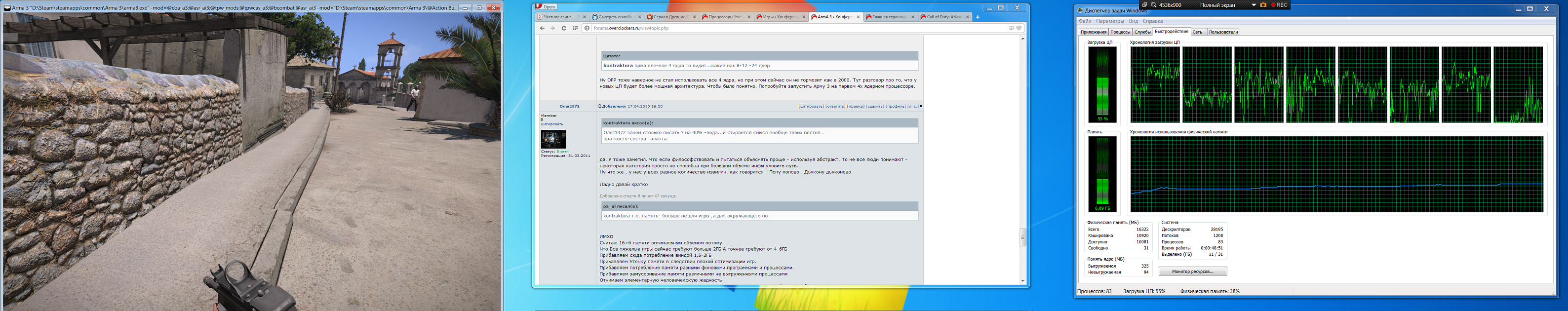The image size is (1568, 311).
Task: Click 'Физическая память: 38%' status text
Action: pyautogui.click(x=1210, y=292)
